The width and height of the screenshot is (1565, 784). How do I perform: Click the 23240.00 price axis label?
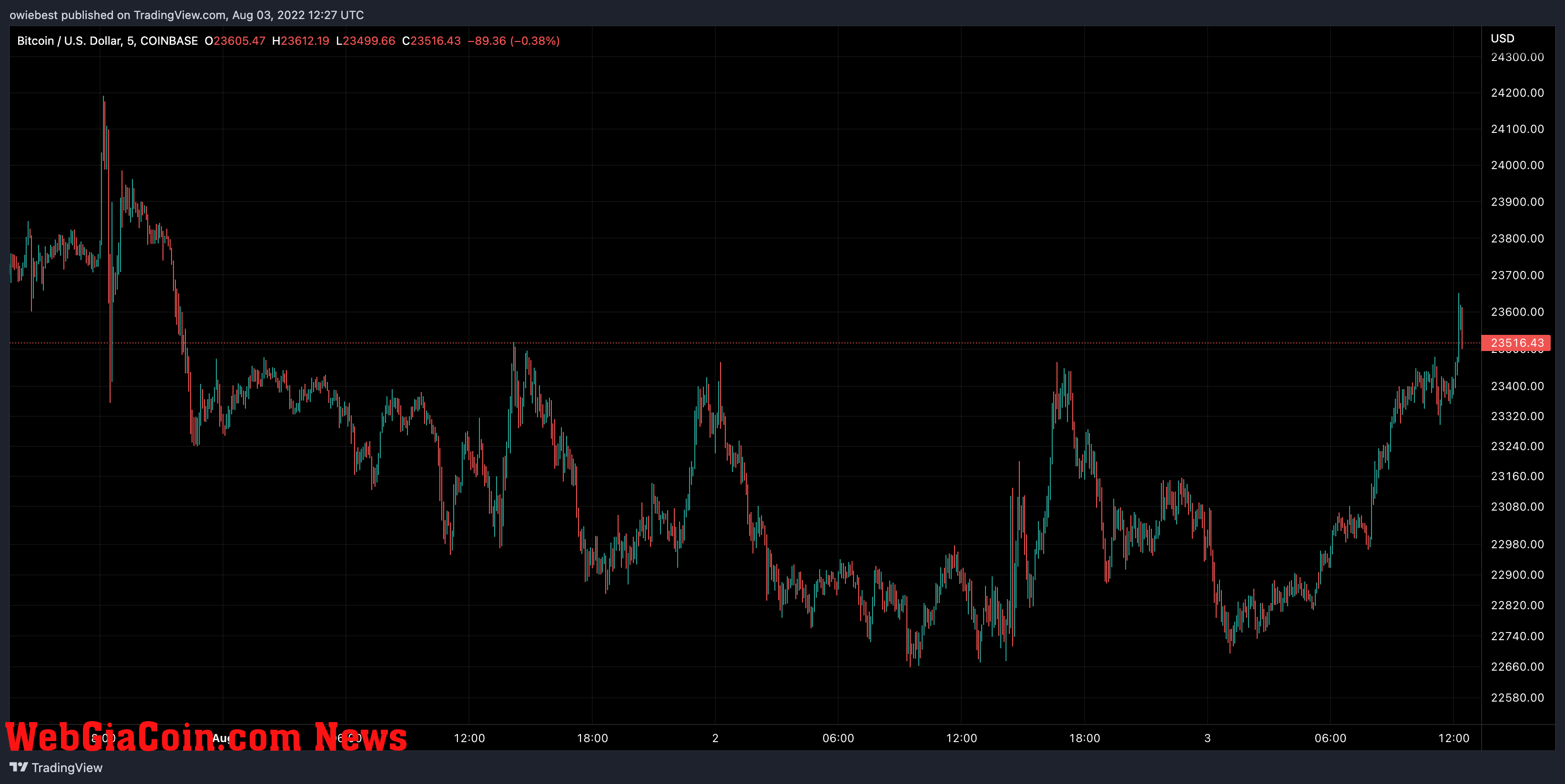(x=1517, y=446)
